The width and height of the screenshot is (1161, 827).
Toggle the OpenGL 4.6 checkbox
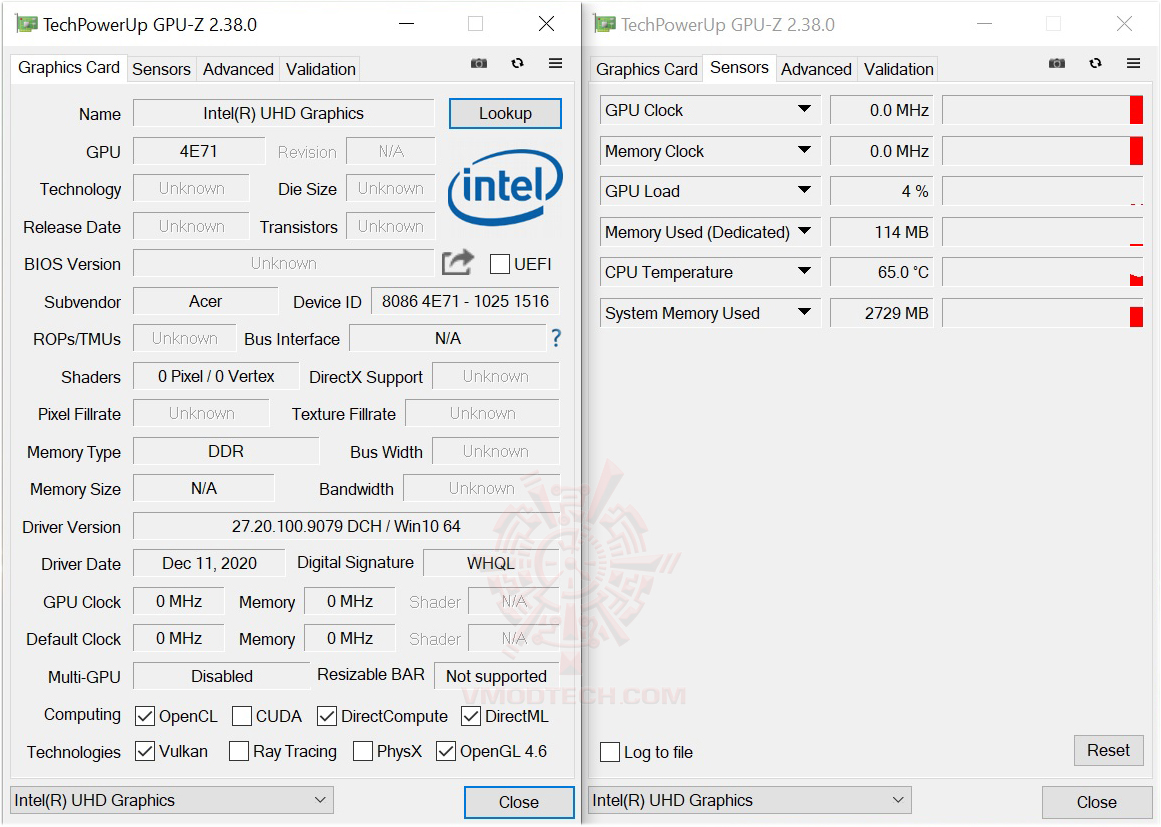446,751
